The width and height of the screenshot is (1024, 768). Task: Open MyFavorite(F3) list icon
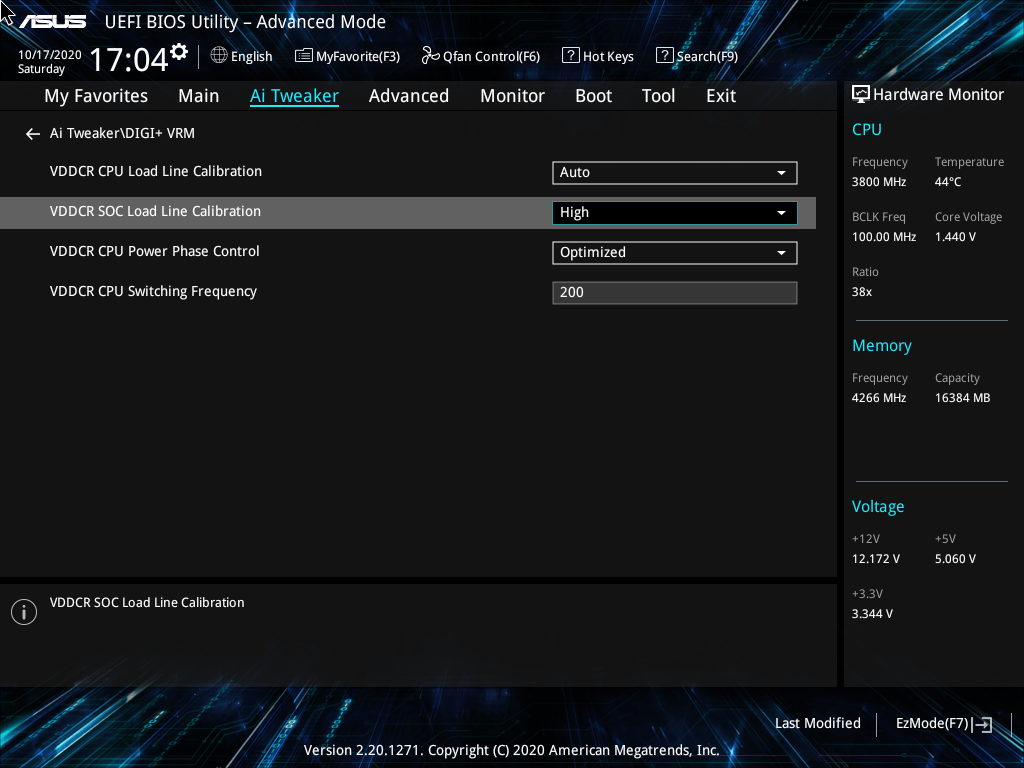303,56
